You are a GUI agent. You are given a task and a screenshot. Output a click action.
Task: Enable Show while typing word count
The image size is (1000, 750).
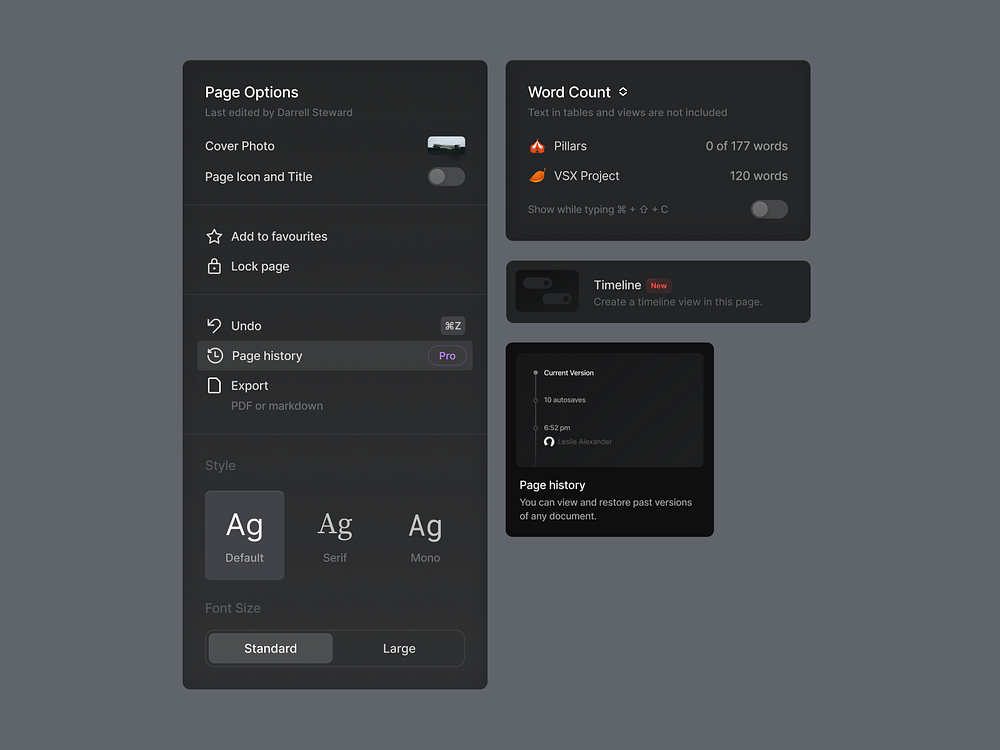tap(768, 209)
